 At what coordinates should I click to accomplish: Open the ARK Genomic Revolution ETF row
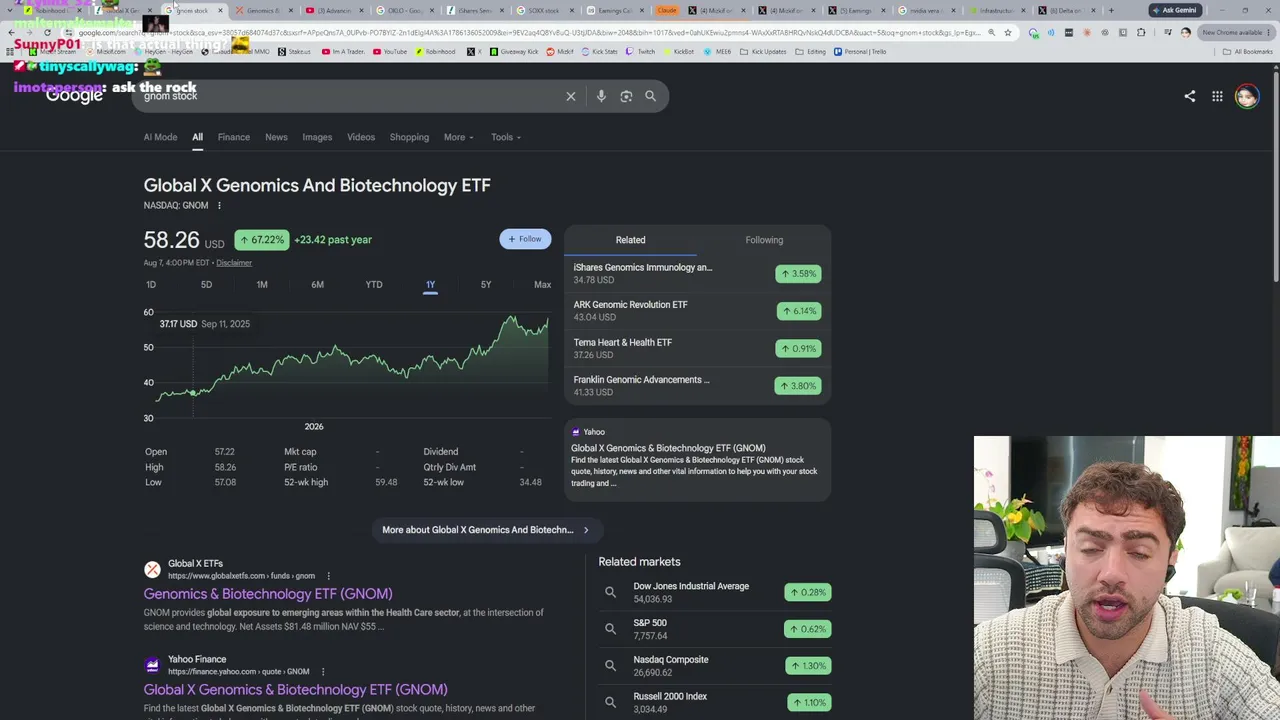pyautogui.click(x=697, y=311)
